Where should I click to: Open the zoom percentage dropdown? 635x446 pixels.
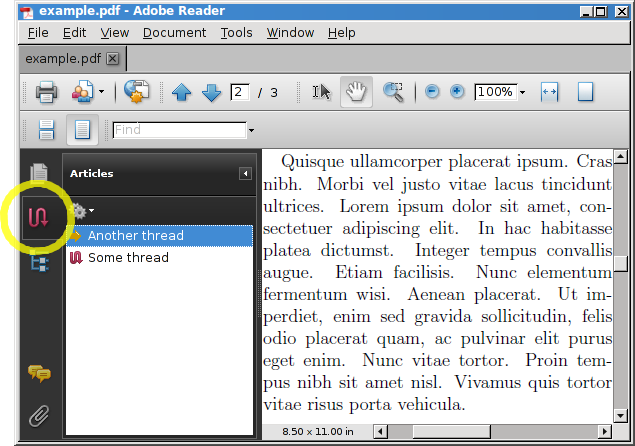[x=522, y=93]
